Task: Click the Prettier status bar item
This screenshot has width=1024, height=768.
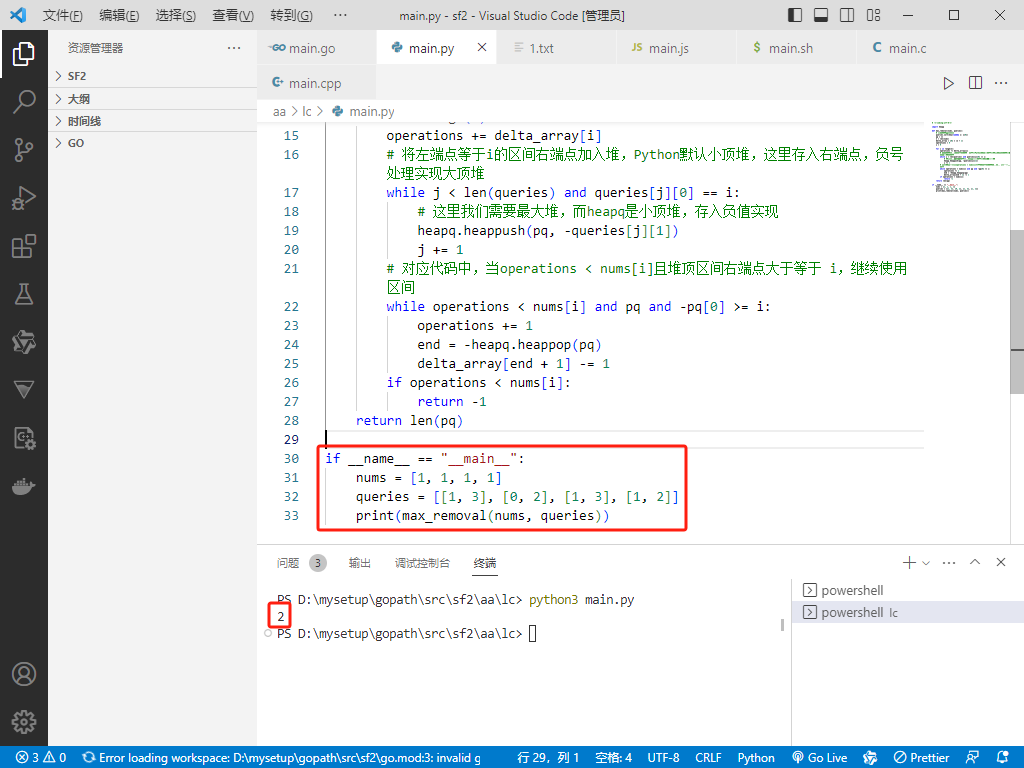Action: pos(921,758)
